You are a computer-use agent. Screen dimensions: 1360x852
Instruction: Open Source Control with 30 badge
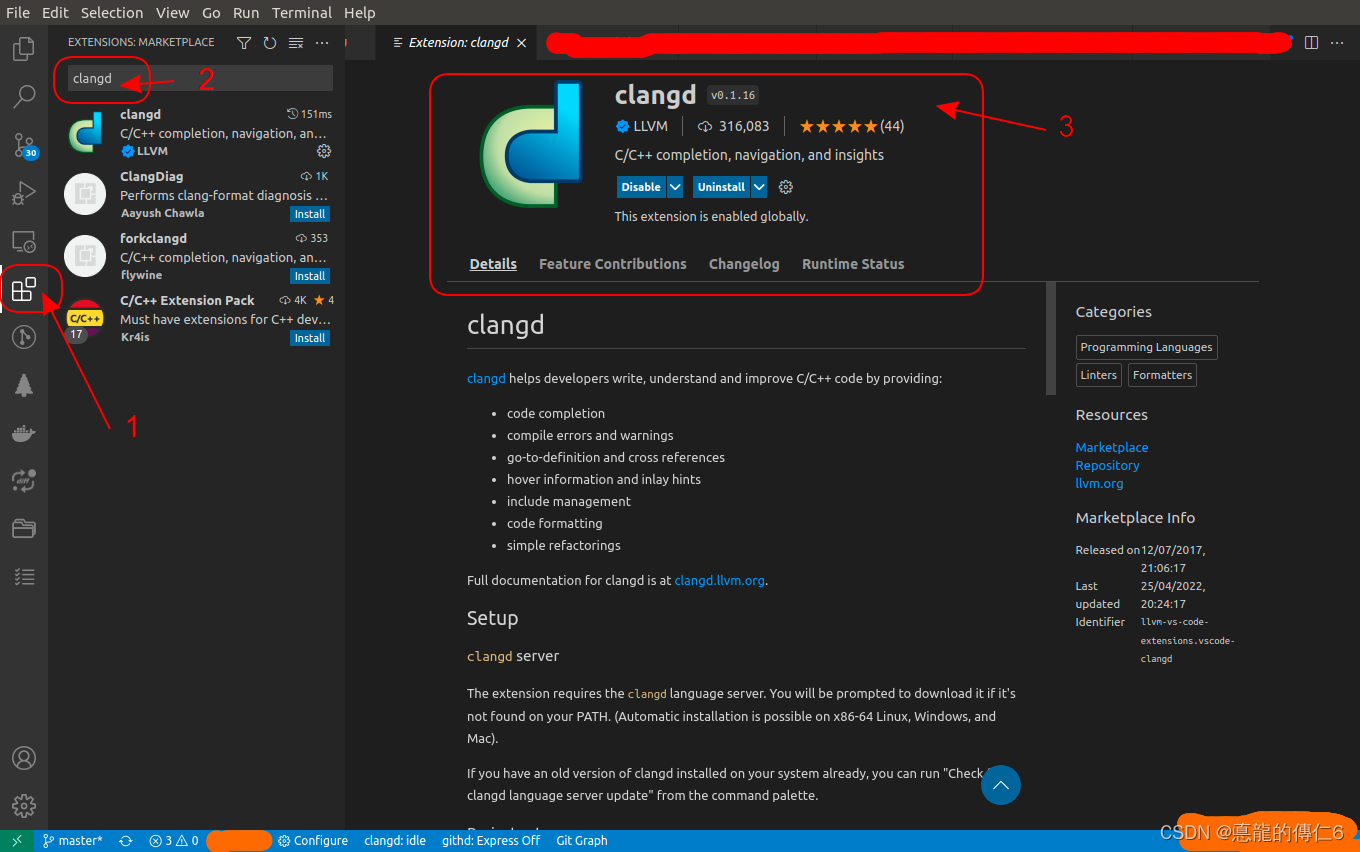(24, 145)
